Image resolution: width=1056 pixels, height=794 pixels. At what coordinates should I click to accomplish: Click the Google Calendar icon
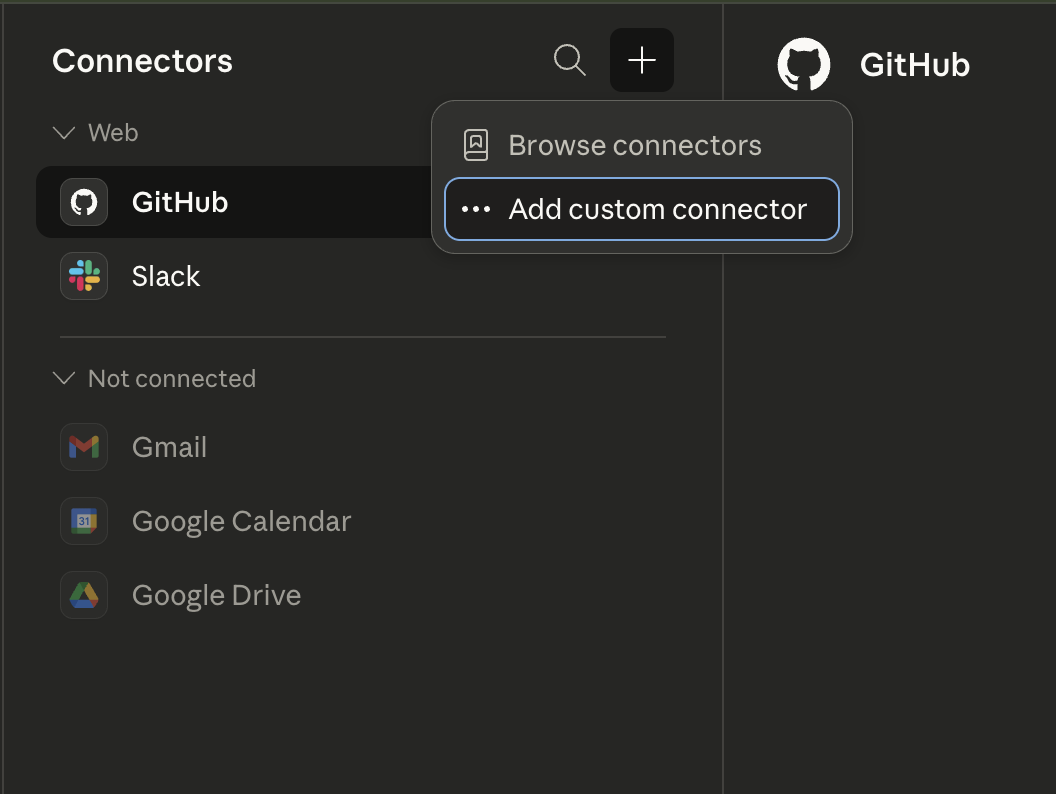(84, 521)
